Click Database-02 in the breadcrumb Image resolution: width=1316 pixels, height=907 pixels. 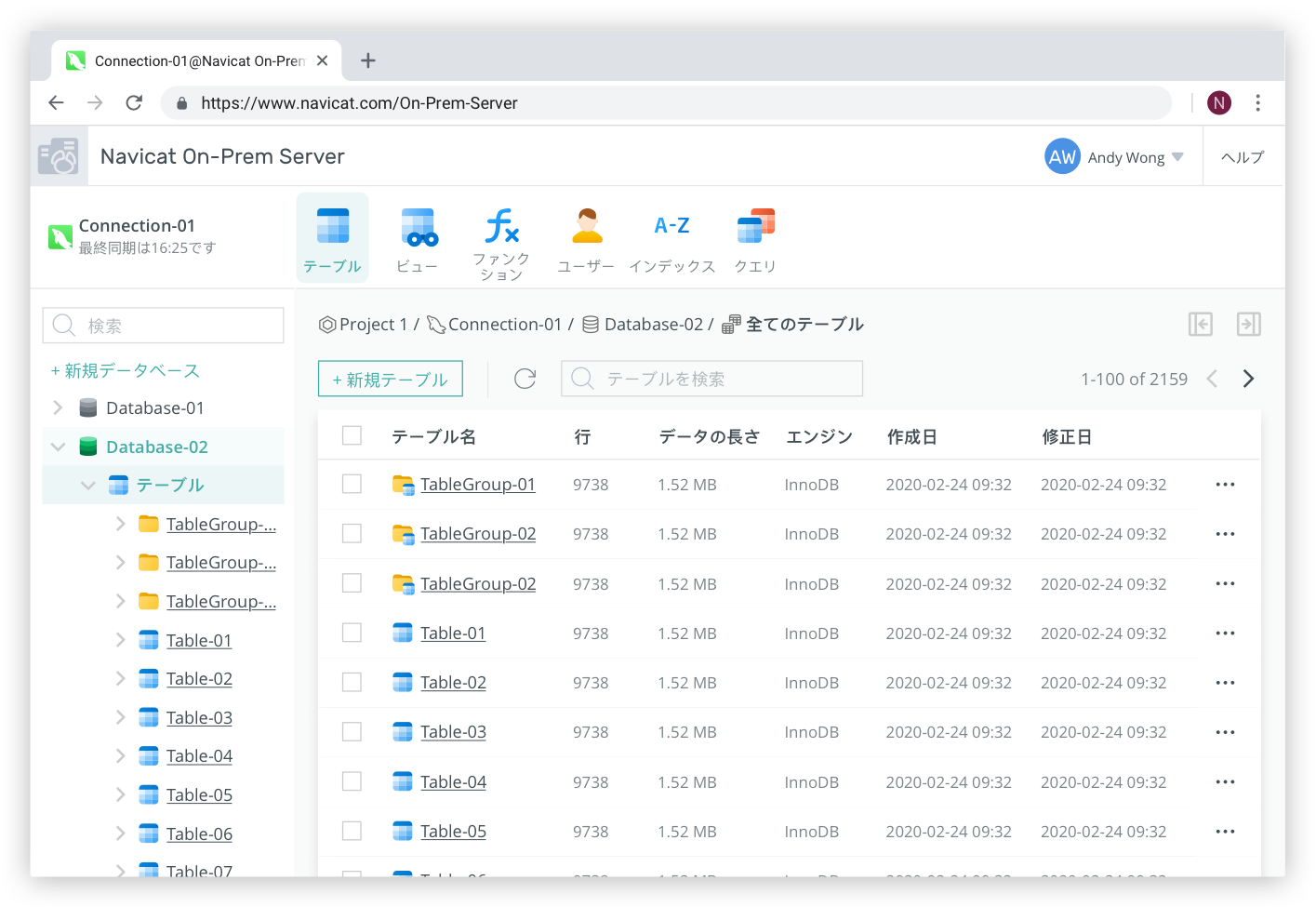654,324
